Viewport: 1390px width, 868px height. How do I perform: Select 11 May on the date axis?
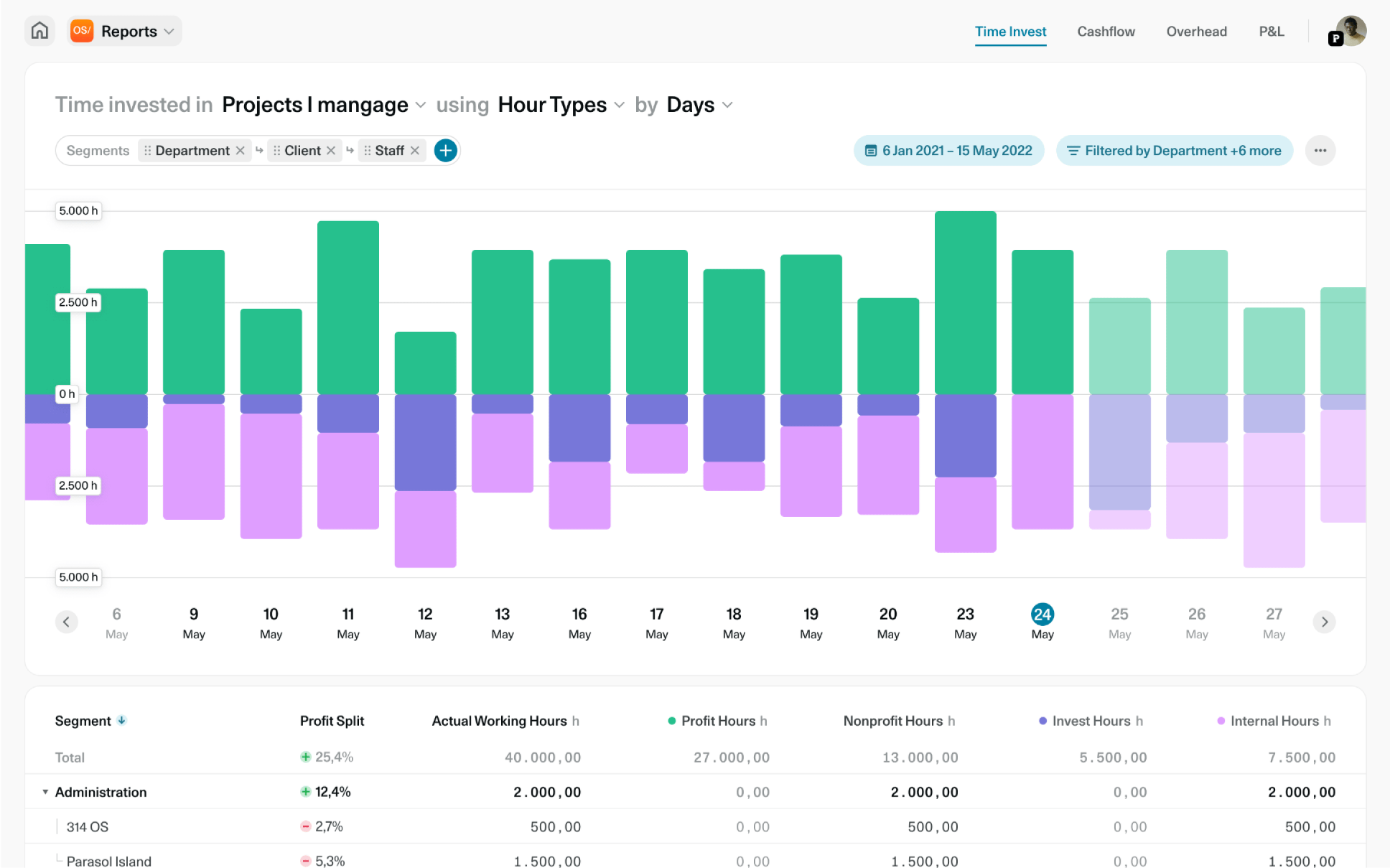[x=348, y=623]
